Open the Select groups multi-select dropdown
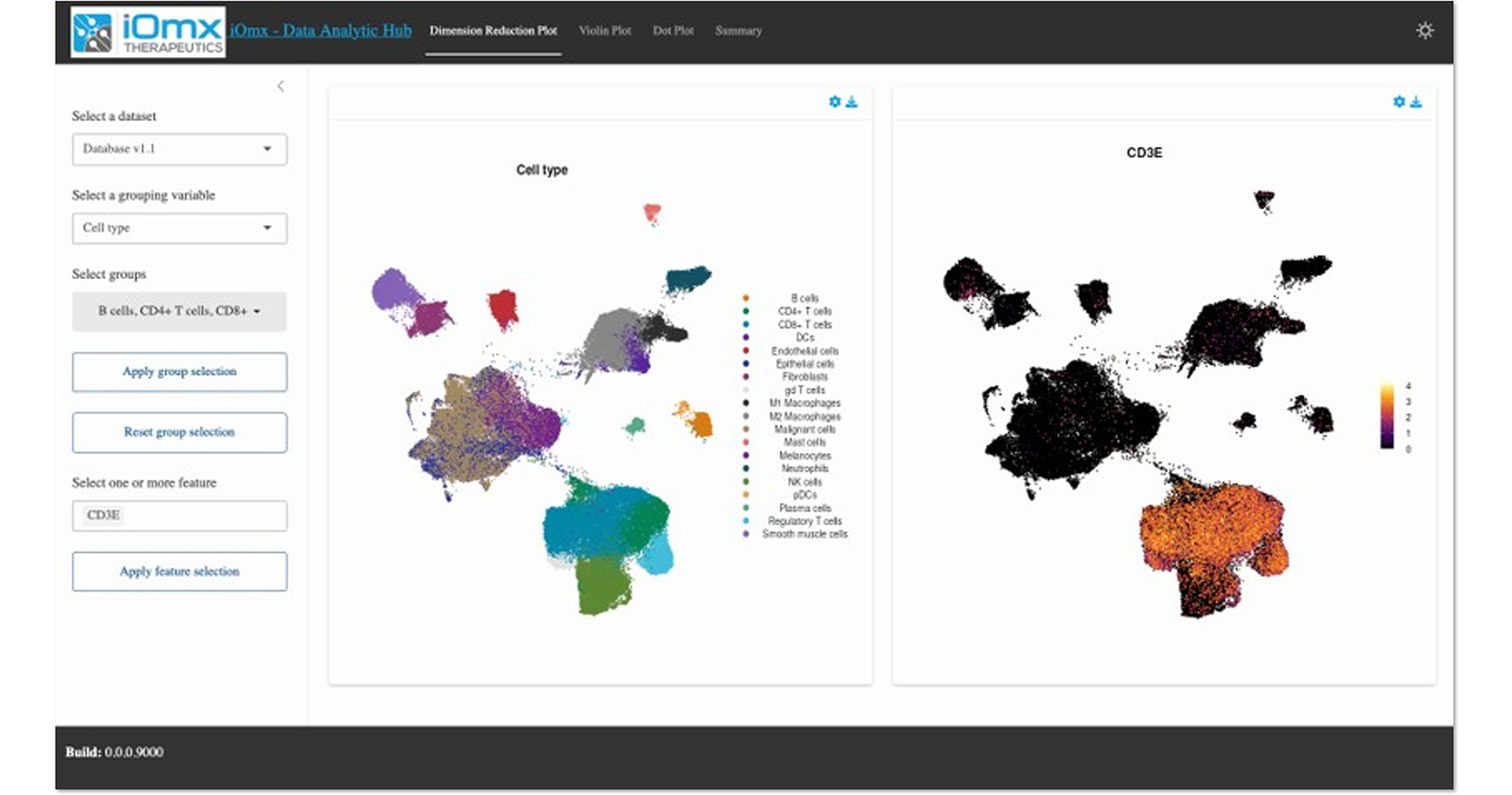This screenshot has width=1512, height=795. pos(179,311)
